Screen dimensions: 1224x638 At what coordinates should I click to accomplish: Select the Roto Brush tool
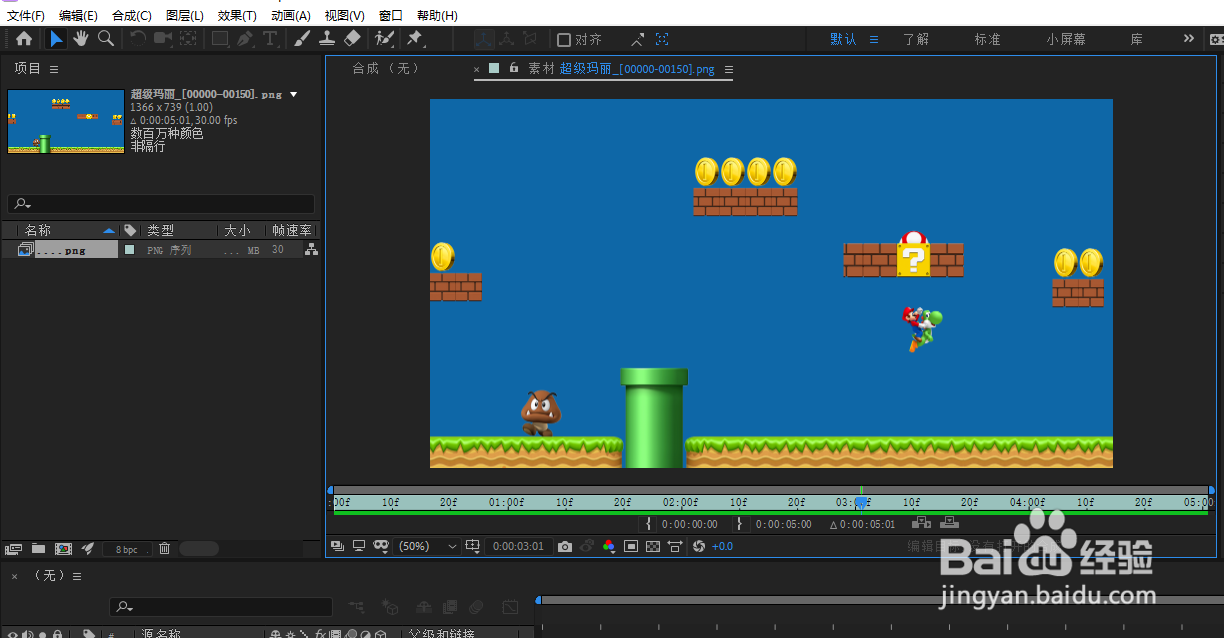[384, 39]
